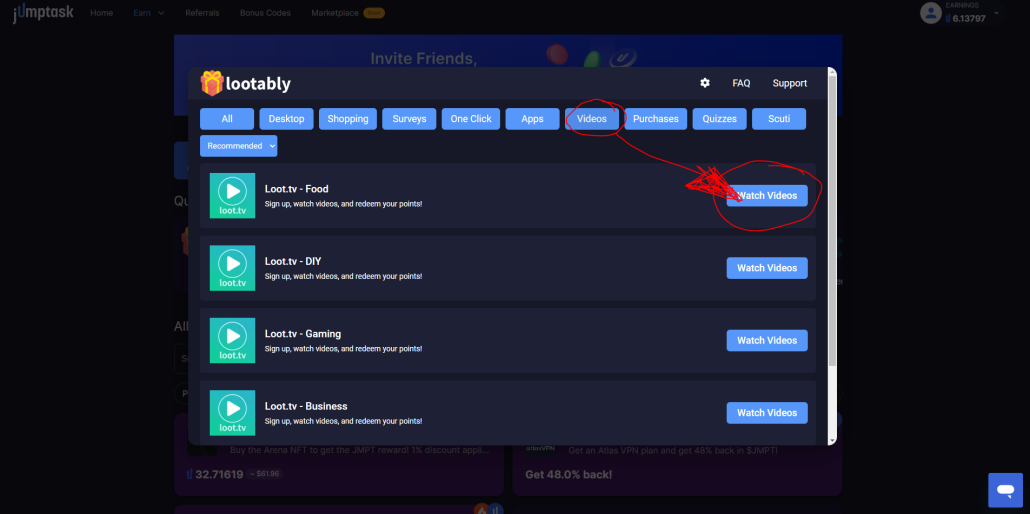Select the Quizzes category filter
The width and height of the screenshot is (1030, 514).
click(x=719, y=119)
